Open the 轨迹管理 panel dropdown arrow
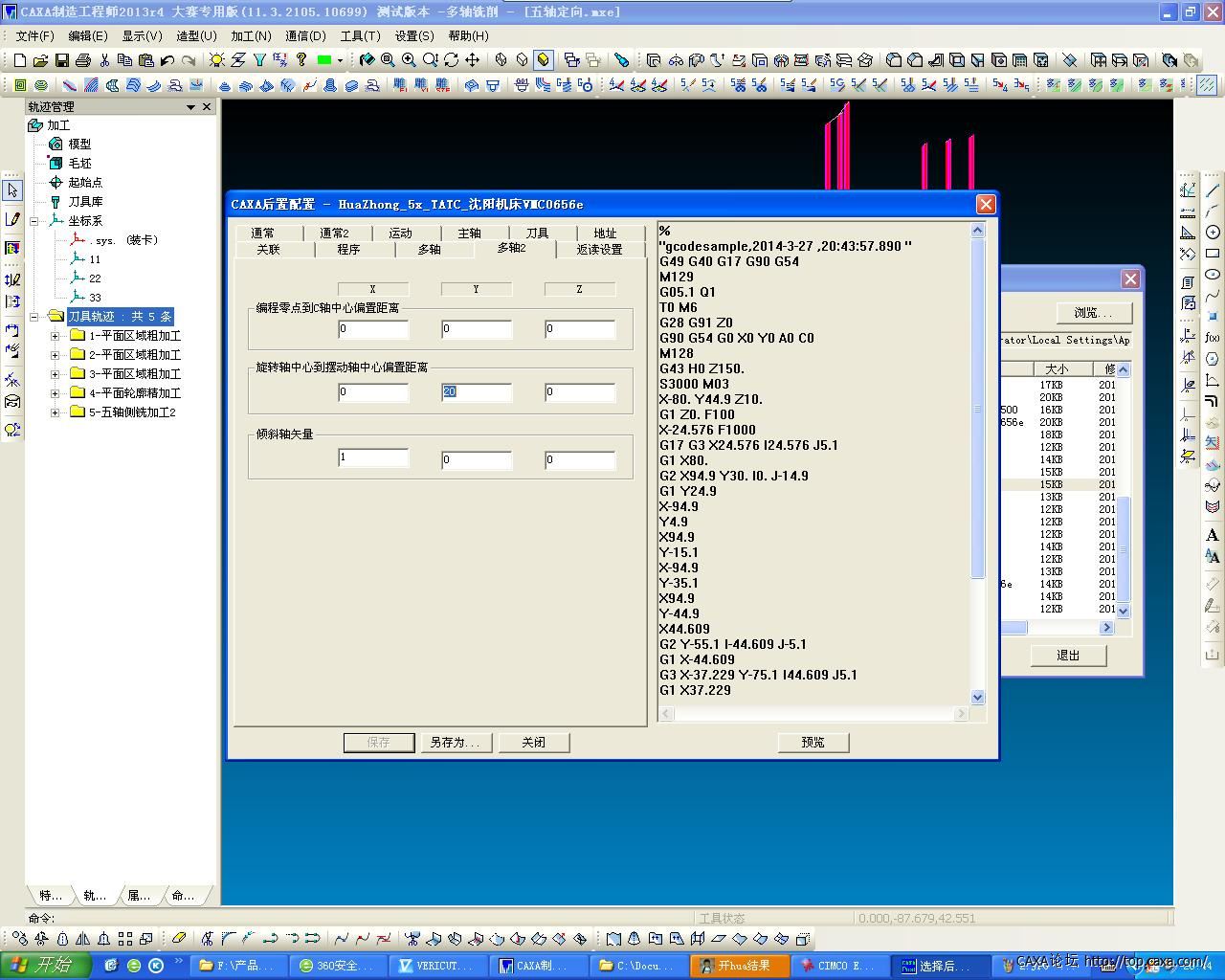Screen dimensions: 1225x980 pos(190,107)
